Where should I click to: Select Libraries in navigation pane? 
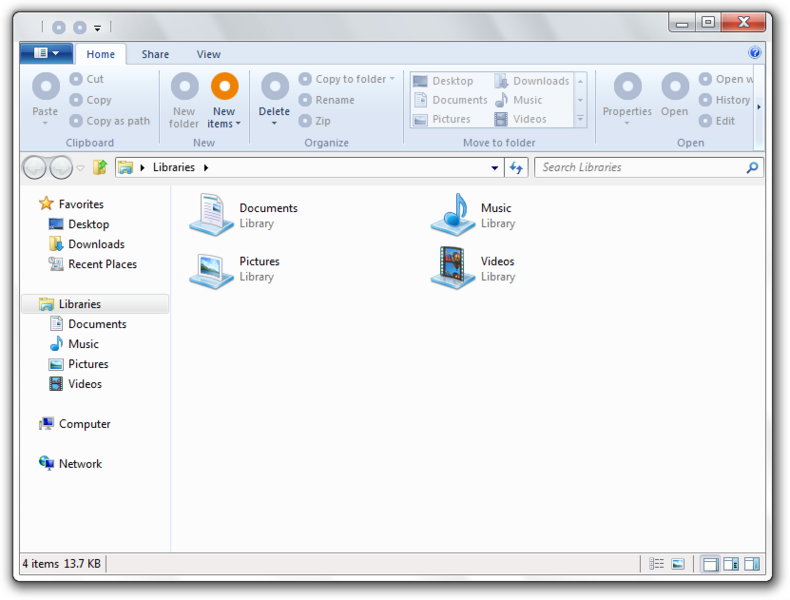coord(95,304)
